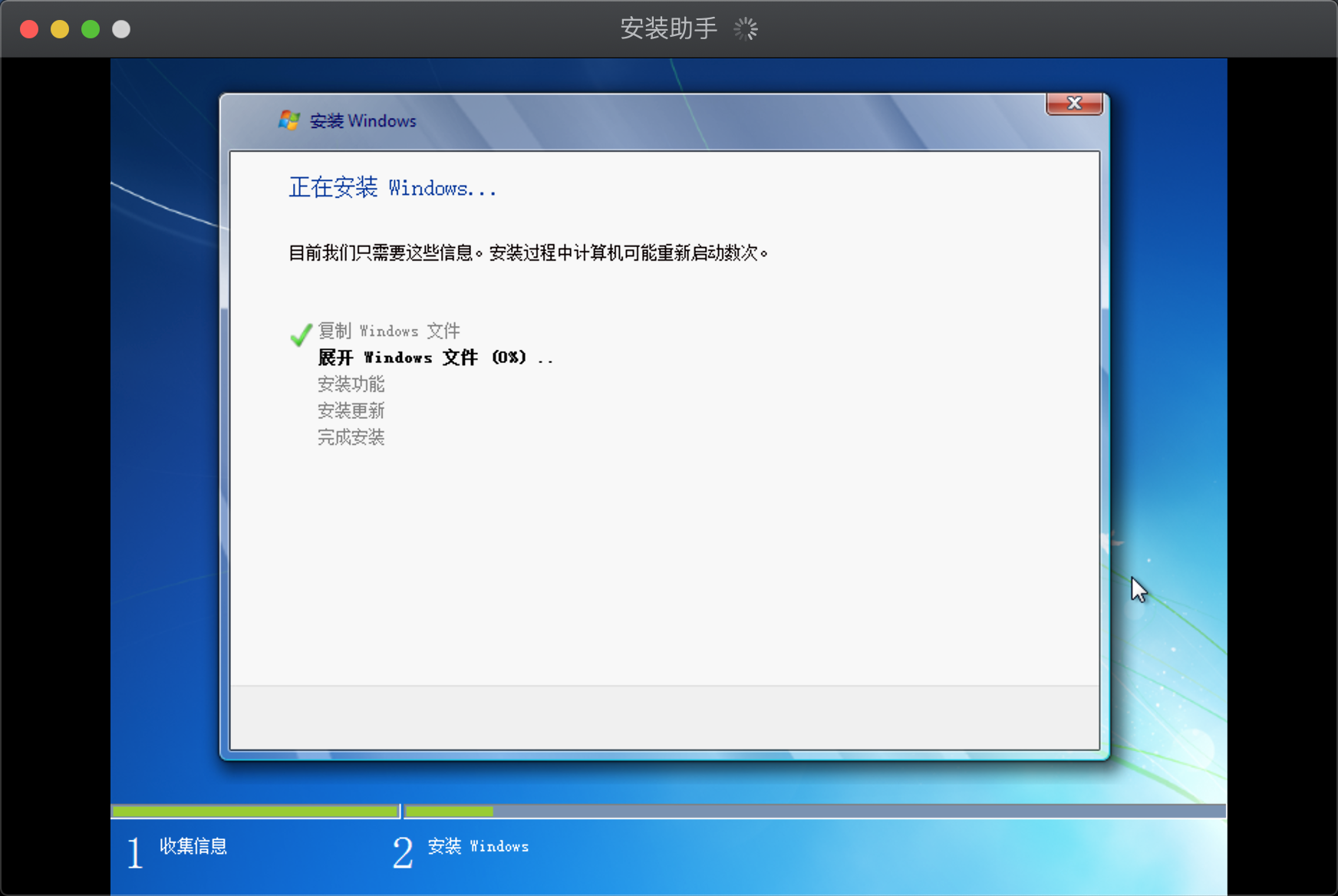The image size is (1338, 896).
Task: Click the green zoom button of 安装助手 window
Action: click(91, 29)
